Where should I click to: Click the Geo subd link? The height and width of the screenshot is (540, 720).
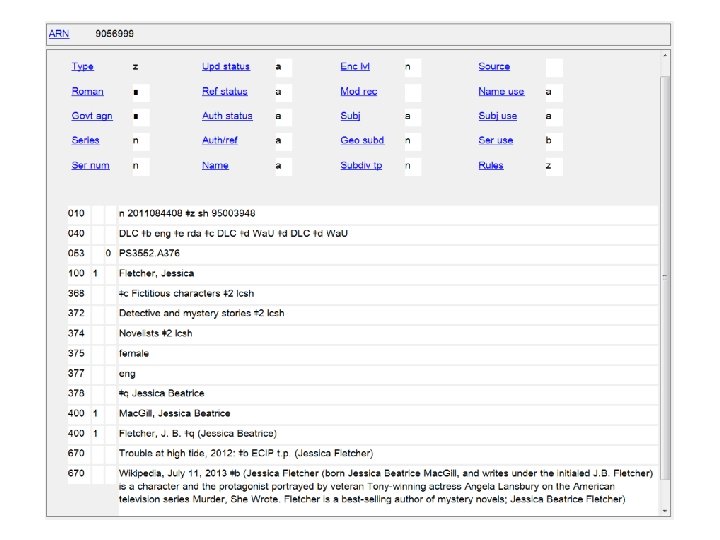362,141
